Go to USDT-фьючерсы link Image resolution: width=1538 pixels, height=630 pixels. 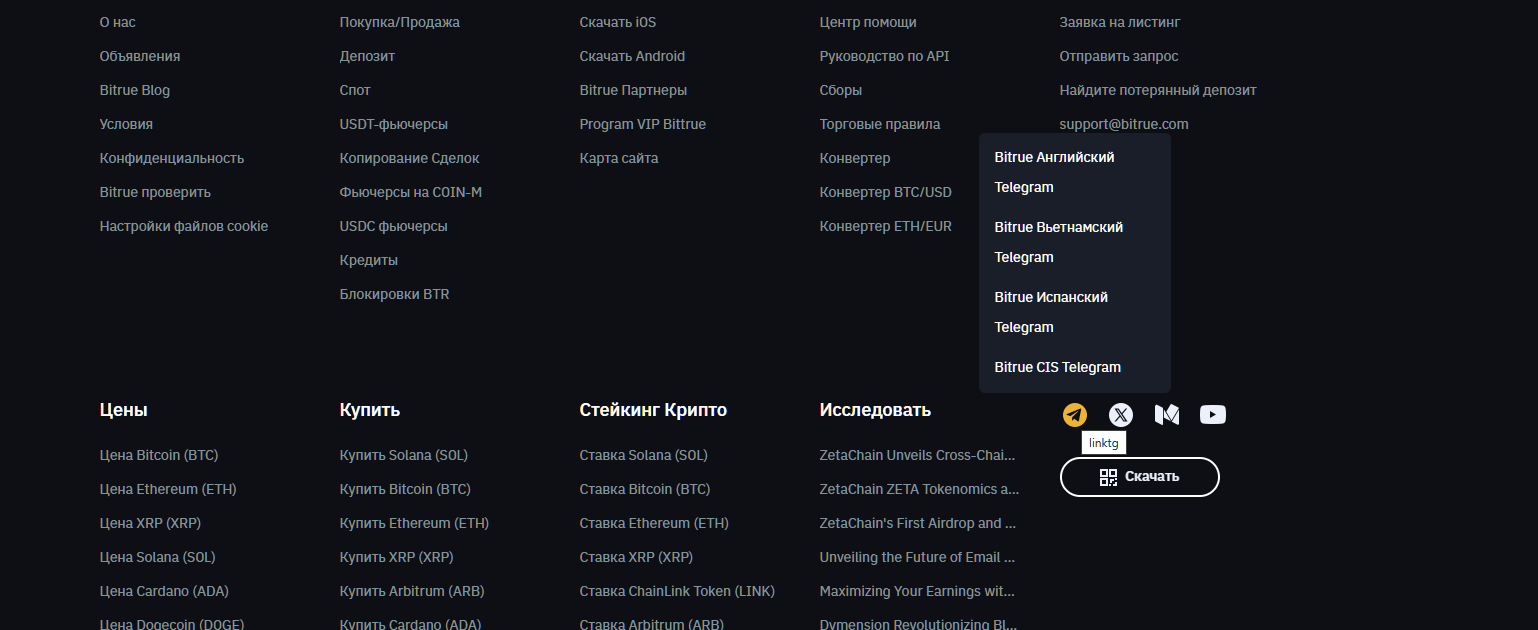[x=393, y=124]
